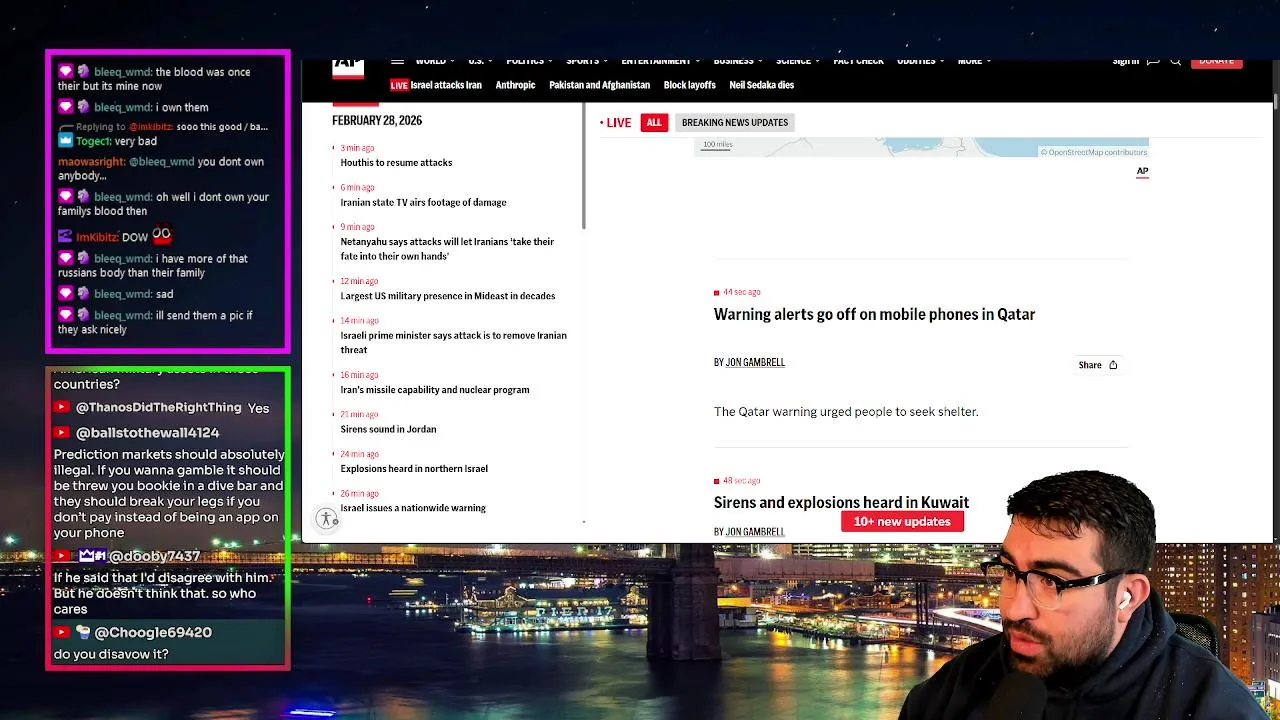
Task: Click the Sign in link
Action: click(1125, 62)
